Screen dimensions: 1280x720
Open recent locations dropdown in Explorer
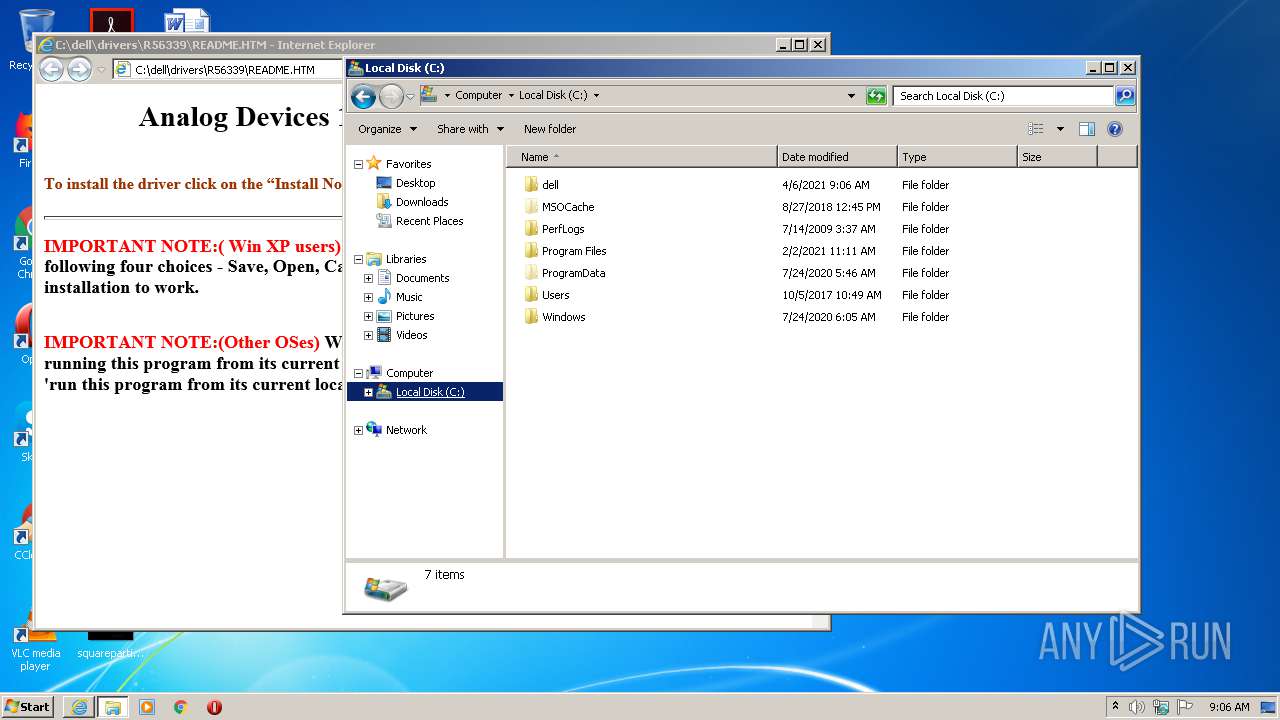[x=410, y=97]
